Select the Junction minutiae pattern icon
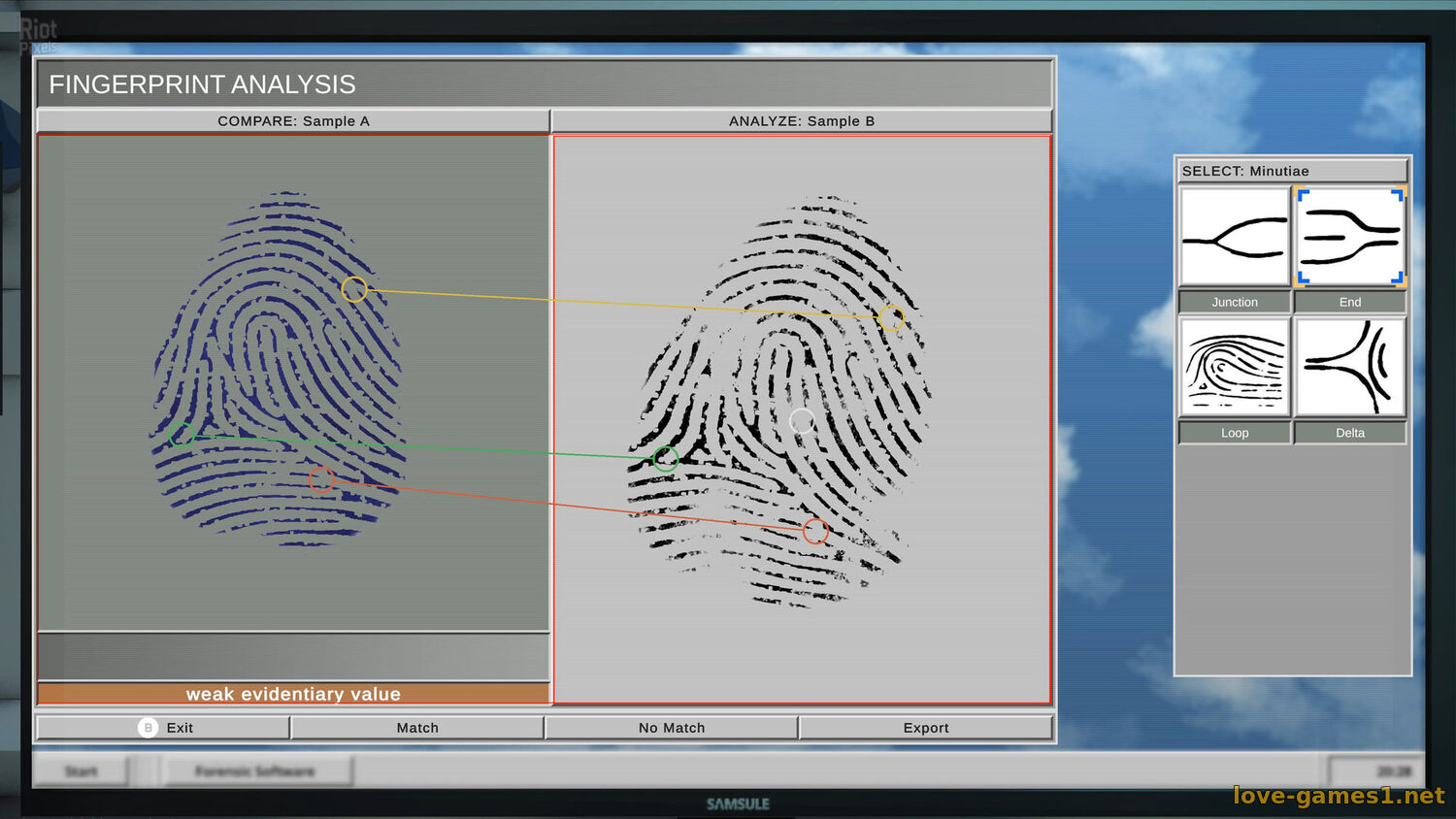 click(x=1235, y=237)
